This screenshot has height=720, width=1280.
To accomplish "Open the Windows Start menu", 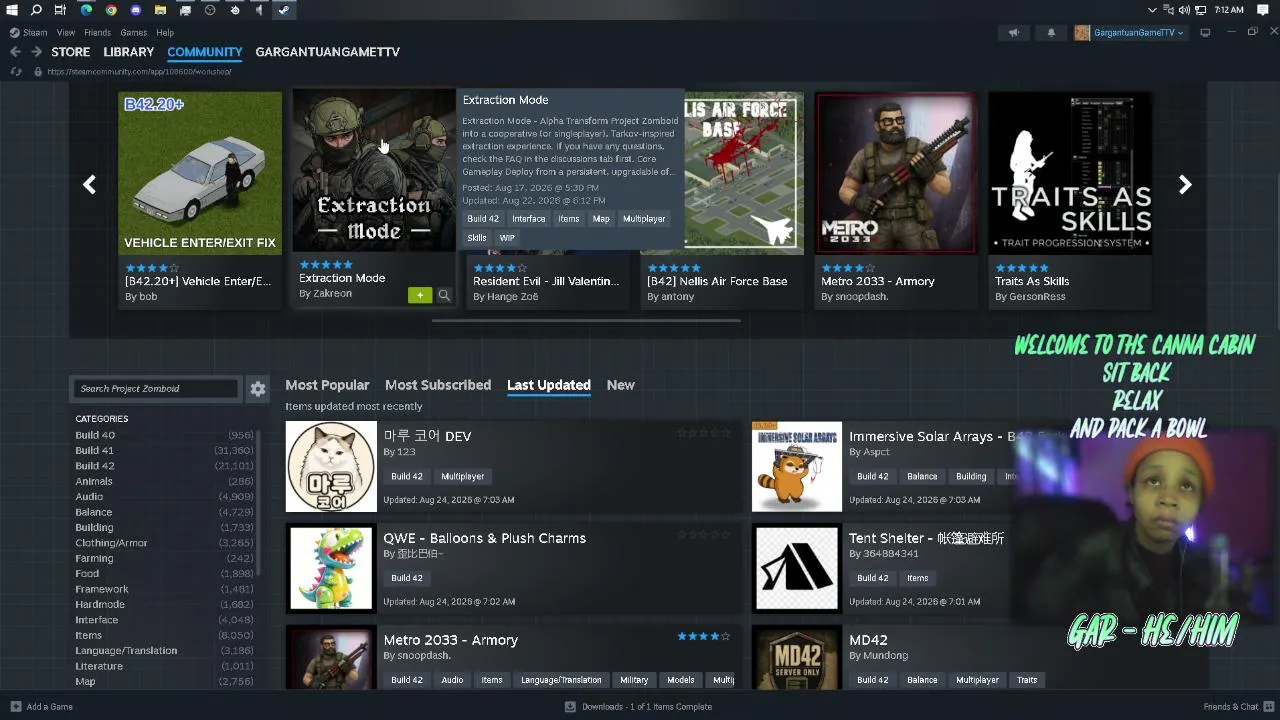I will tap(12, 10).
